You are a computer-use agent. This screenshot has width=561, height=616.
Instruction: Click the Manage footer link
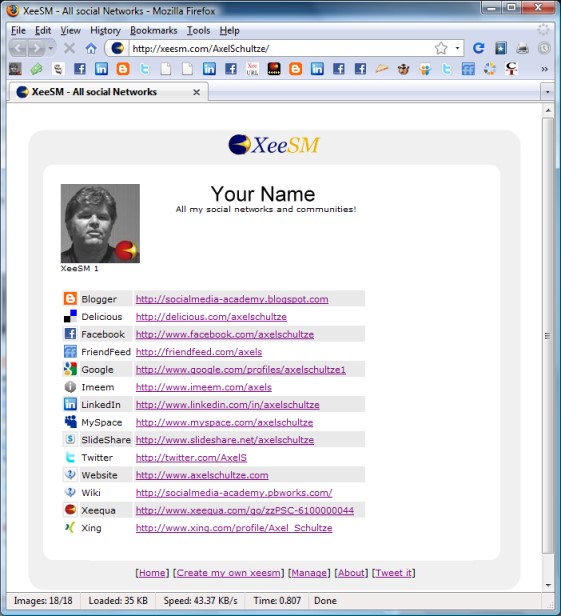[309, 573]
